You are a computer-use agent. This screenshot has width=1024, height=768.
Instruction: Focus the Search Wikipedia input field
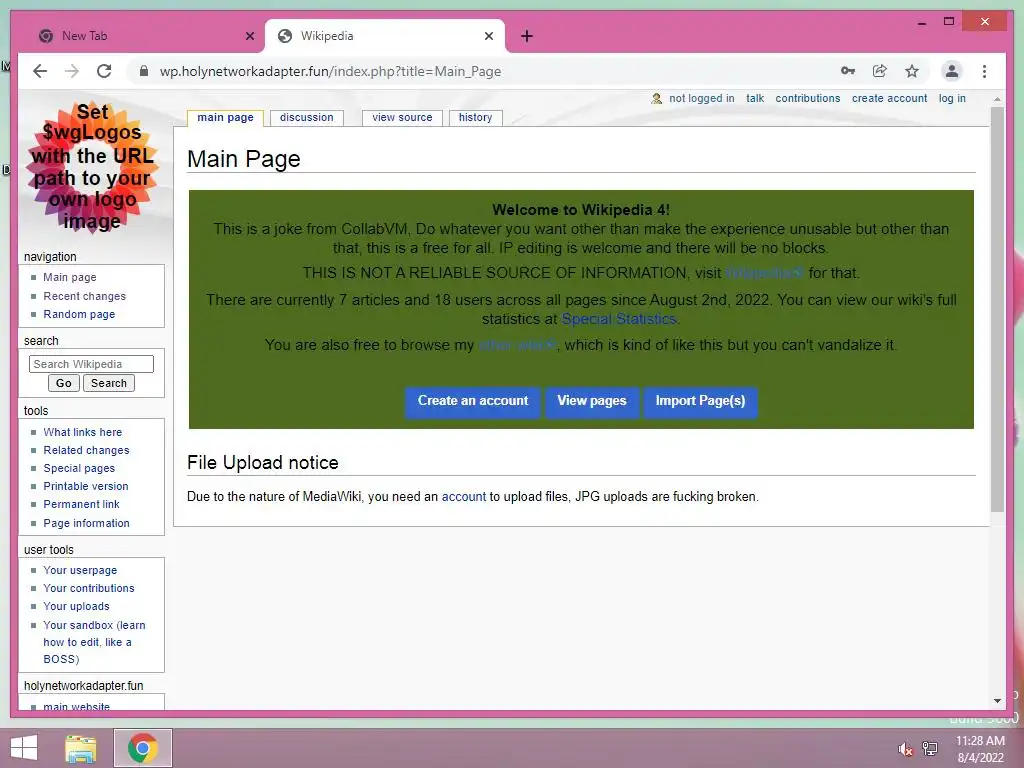click(x=91, y=364)
